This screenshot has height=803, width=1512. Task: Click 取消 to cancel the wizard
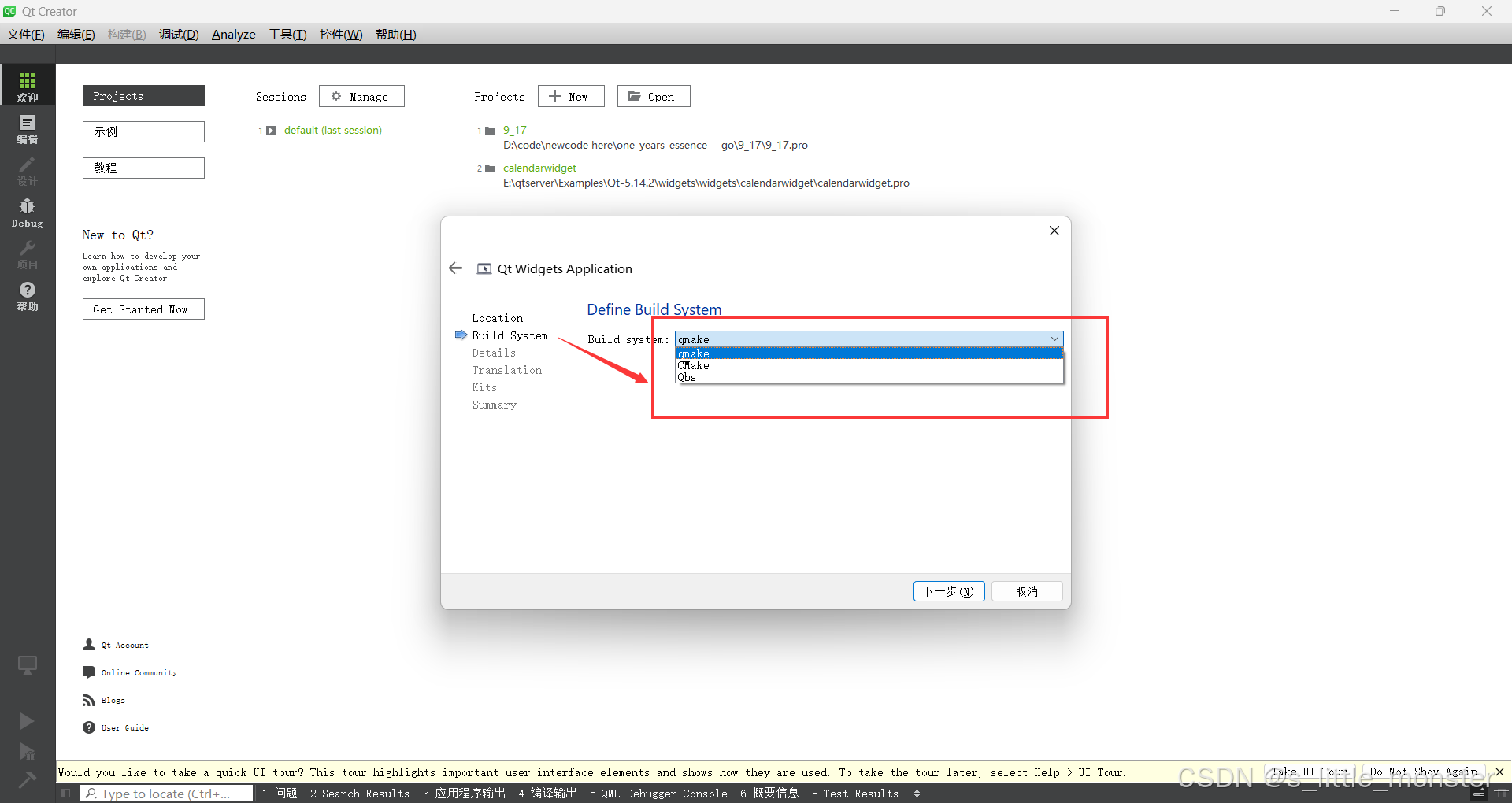1027,591
